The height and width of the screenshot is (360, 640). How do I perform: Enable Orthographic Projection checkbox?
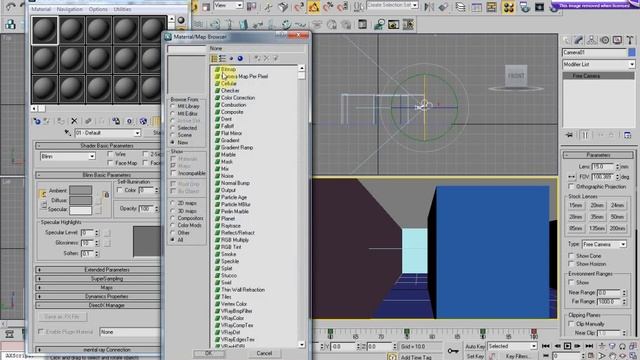(x=571, y=186)
